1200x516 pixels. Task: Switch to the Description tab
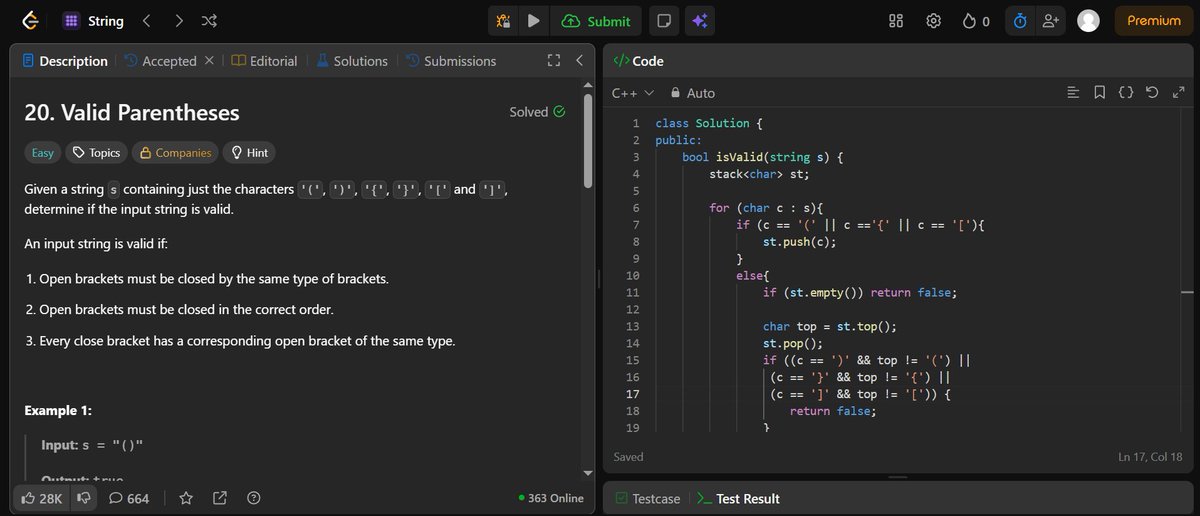pyautogui.click(x=64, y=61)
